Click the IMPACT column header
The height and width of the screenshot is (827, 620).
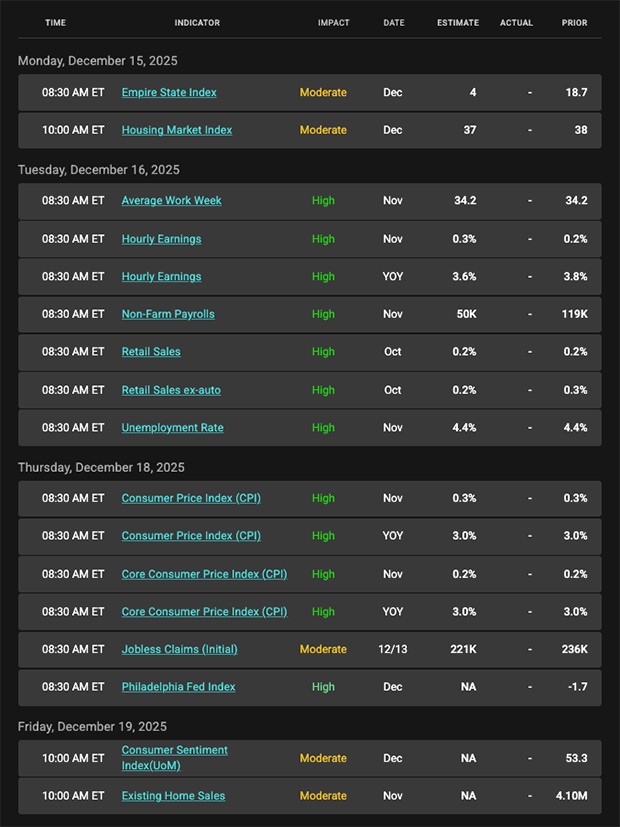click(333, 23)
